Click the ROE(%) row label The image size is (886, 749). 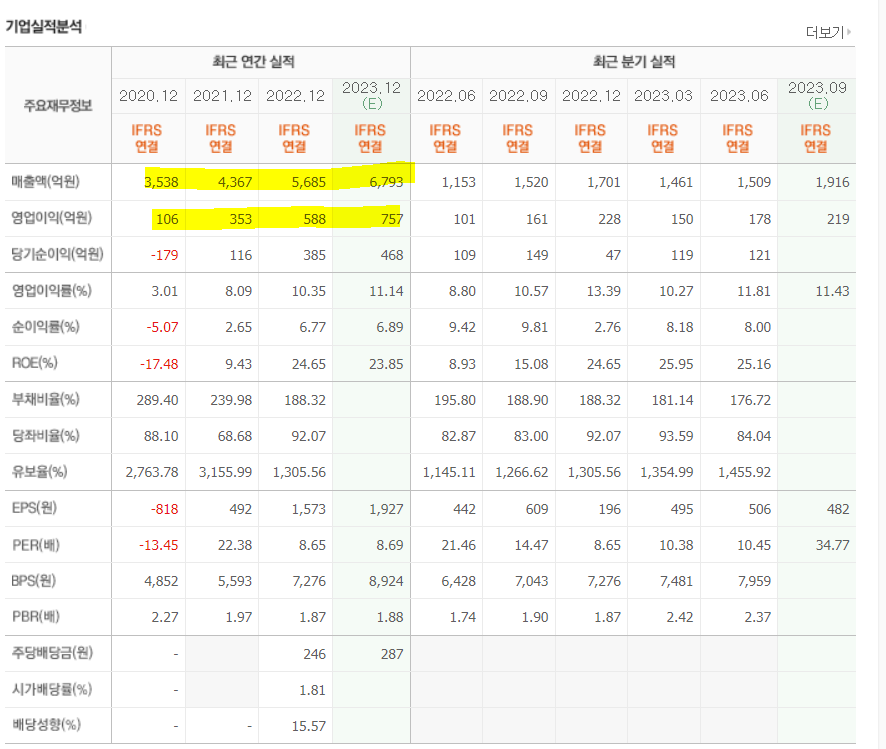[x=34, y=363]
